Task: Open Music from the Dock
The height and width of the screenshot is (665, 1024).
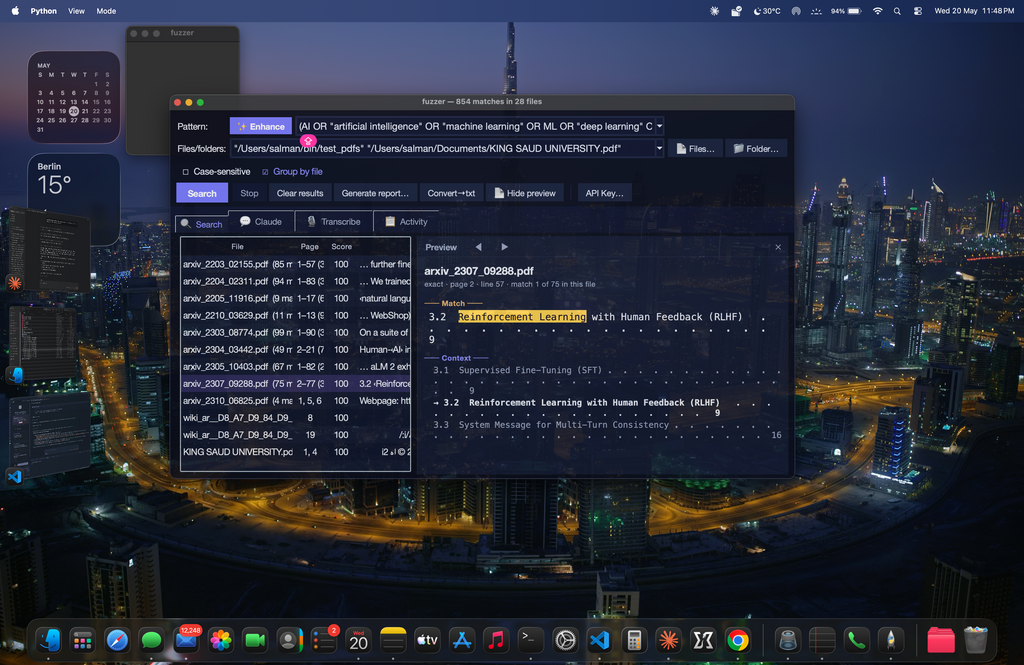Action: click(x=496, y=640)
